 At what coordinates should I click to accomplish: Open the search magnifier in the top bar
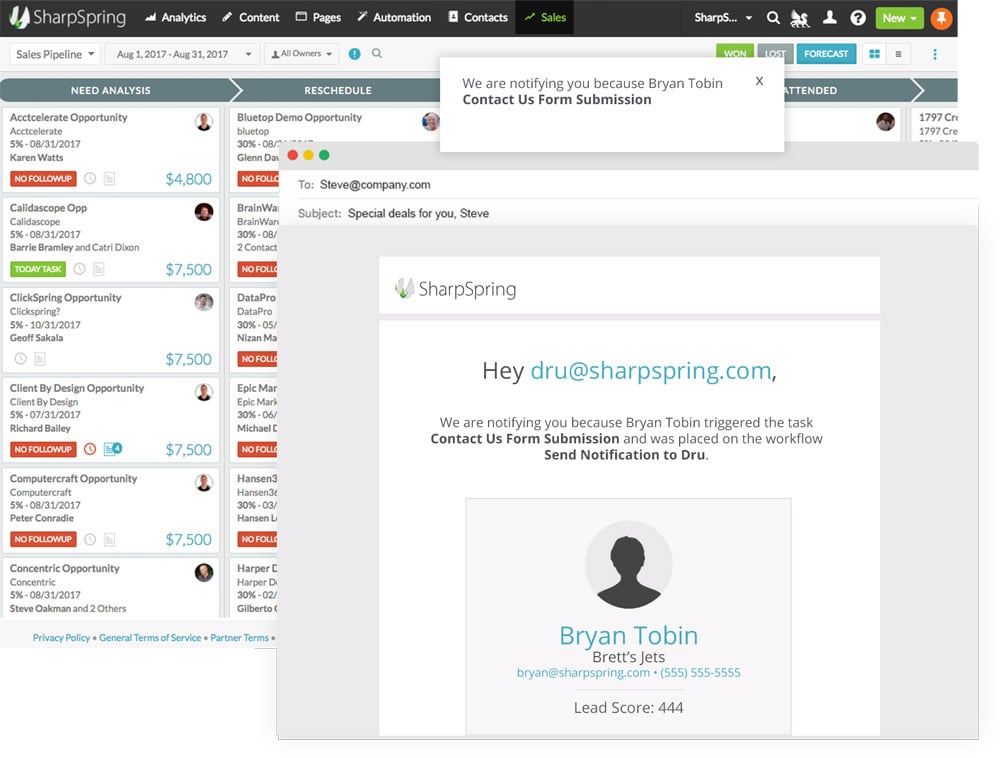(773, 17)
